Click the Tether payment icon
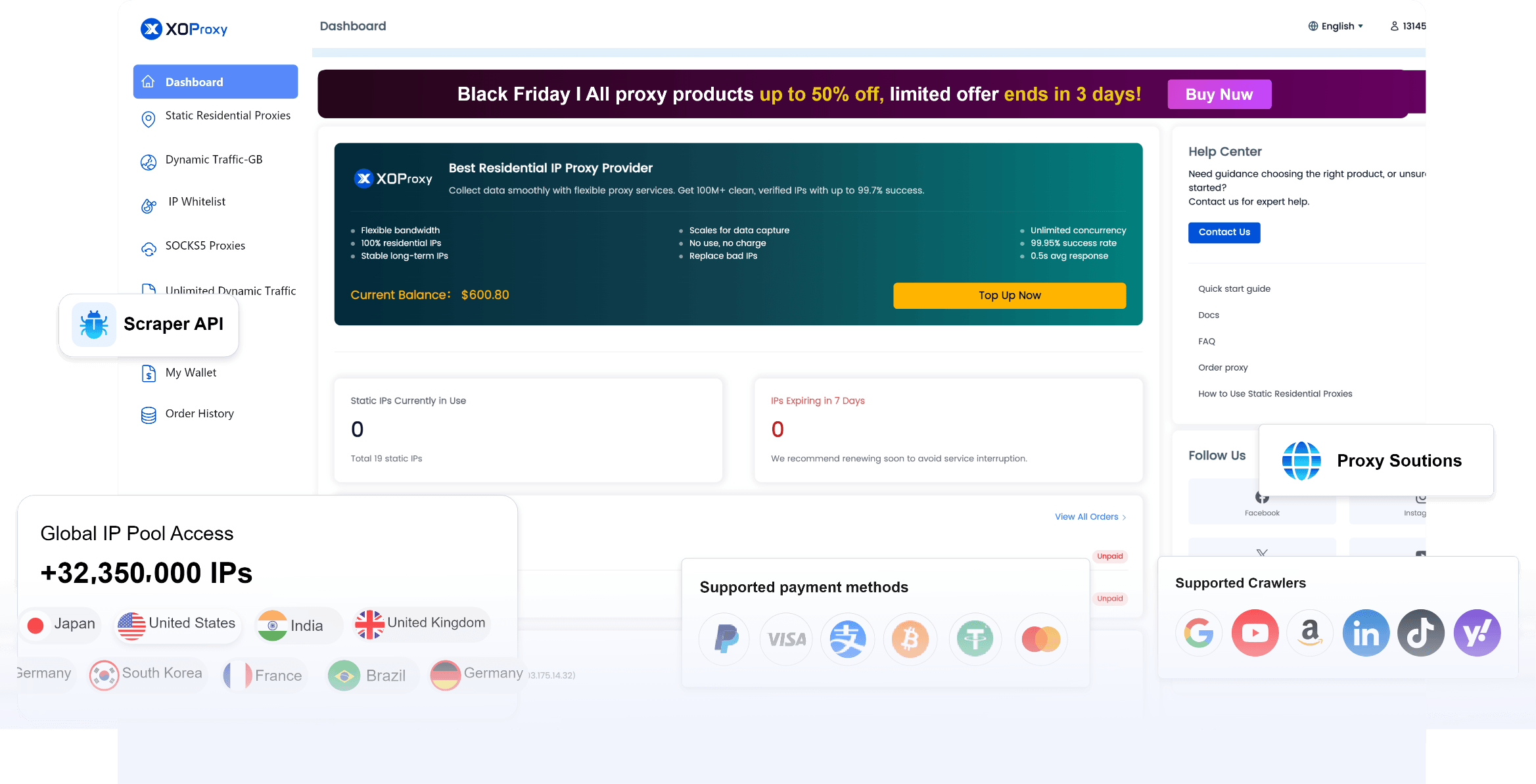Image resolution: width=1536 pixels, height=784 pixels. (x=975, y=639)
